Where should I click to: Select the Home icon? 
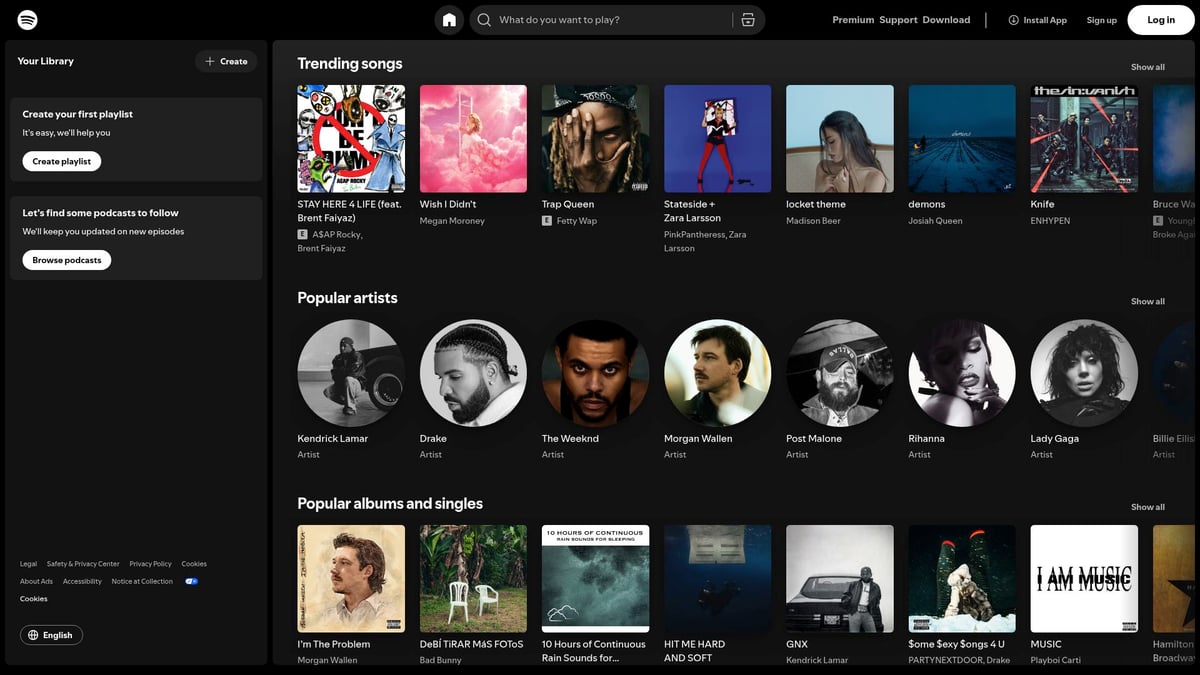coord(448,19)
